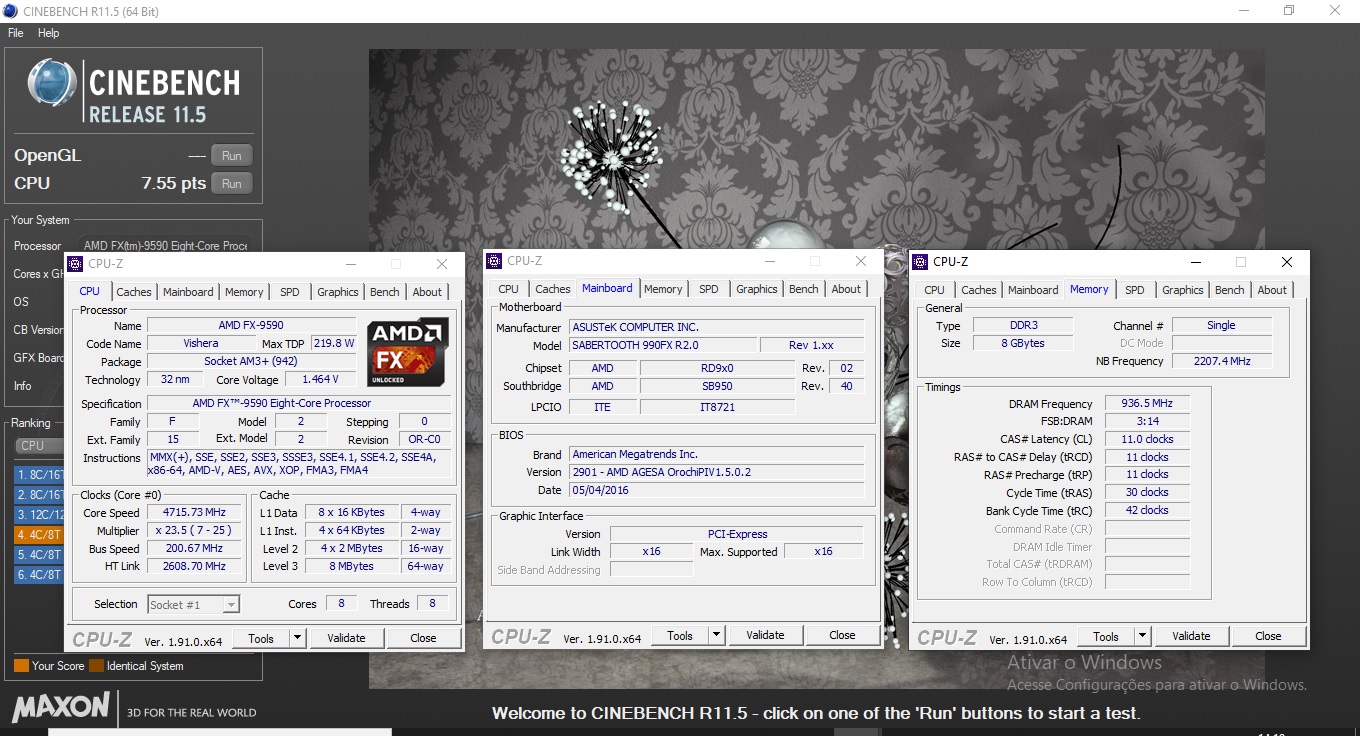The image size is (1360, 736).
Task: Switch to Caches tab in Memory window
Action: click(979, 290)
